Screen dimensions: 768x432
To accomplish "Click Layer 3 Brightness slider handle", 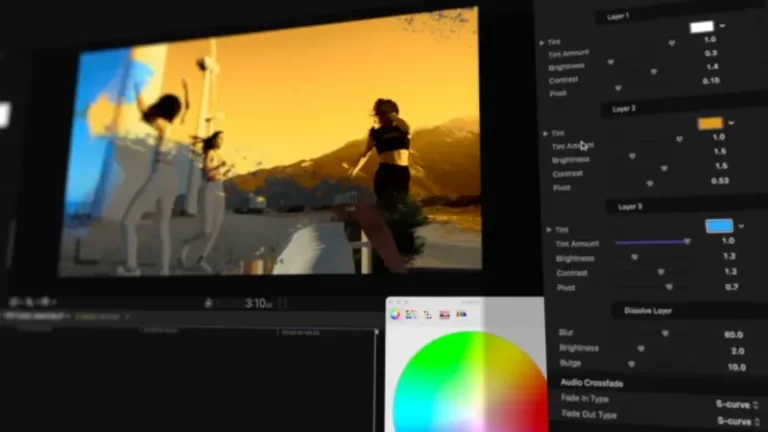I will [635, 257].
